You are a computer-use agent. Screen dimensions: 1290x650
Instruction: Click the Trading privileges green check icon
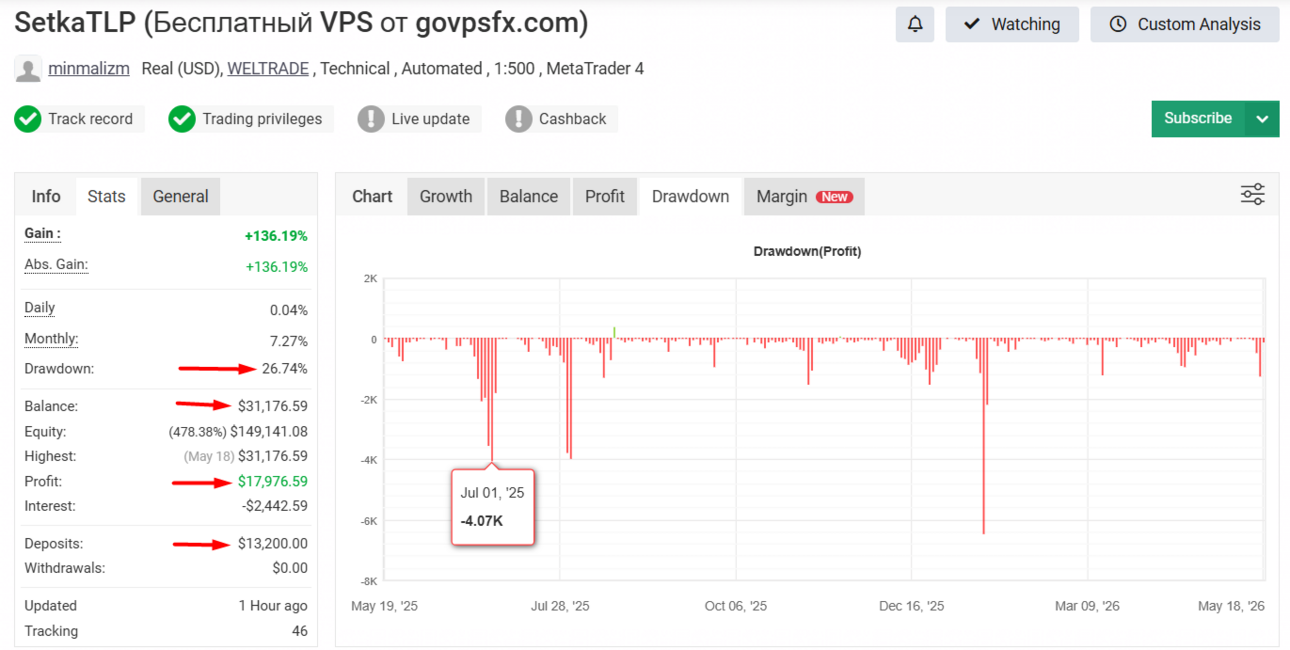pos(182,119)
